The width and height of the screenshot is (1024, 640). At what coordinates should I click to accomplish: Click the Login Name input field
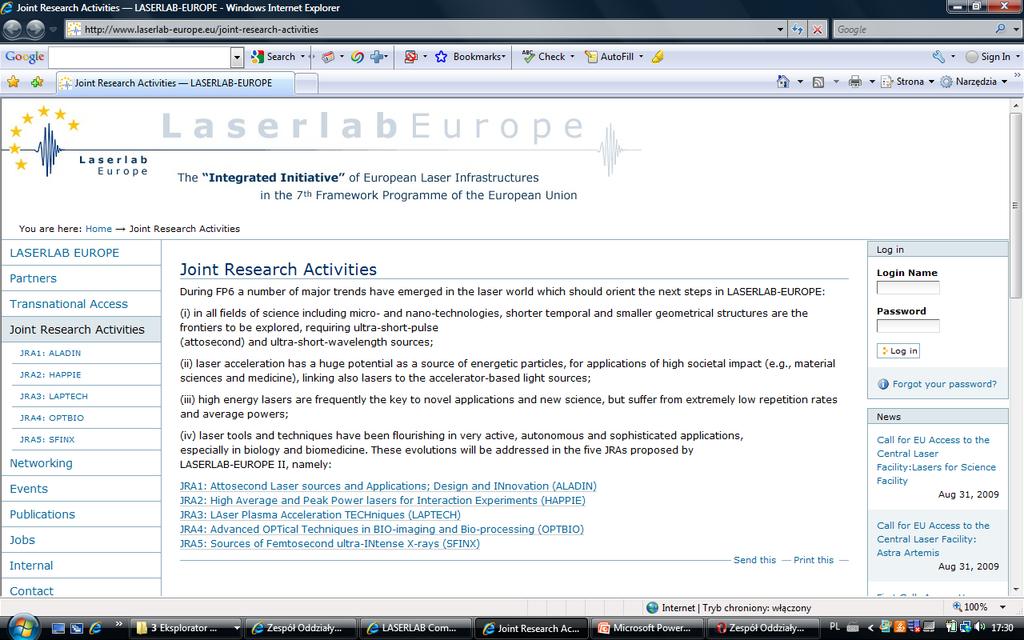[908, 288]
